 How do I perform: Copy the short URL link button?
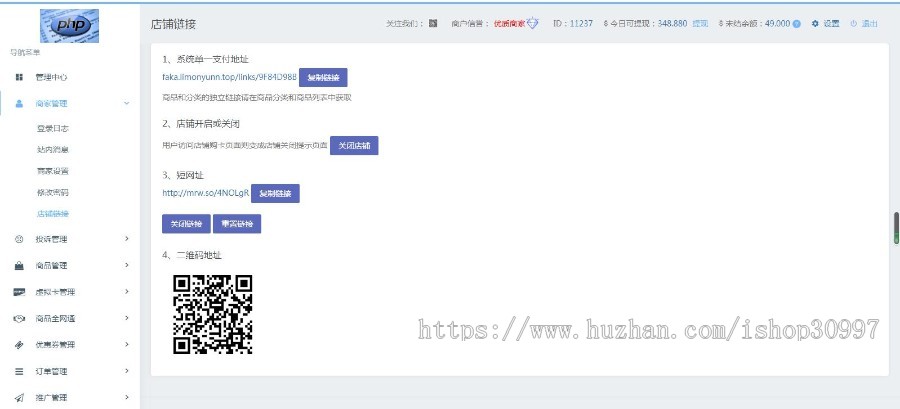coord(276,193)
